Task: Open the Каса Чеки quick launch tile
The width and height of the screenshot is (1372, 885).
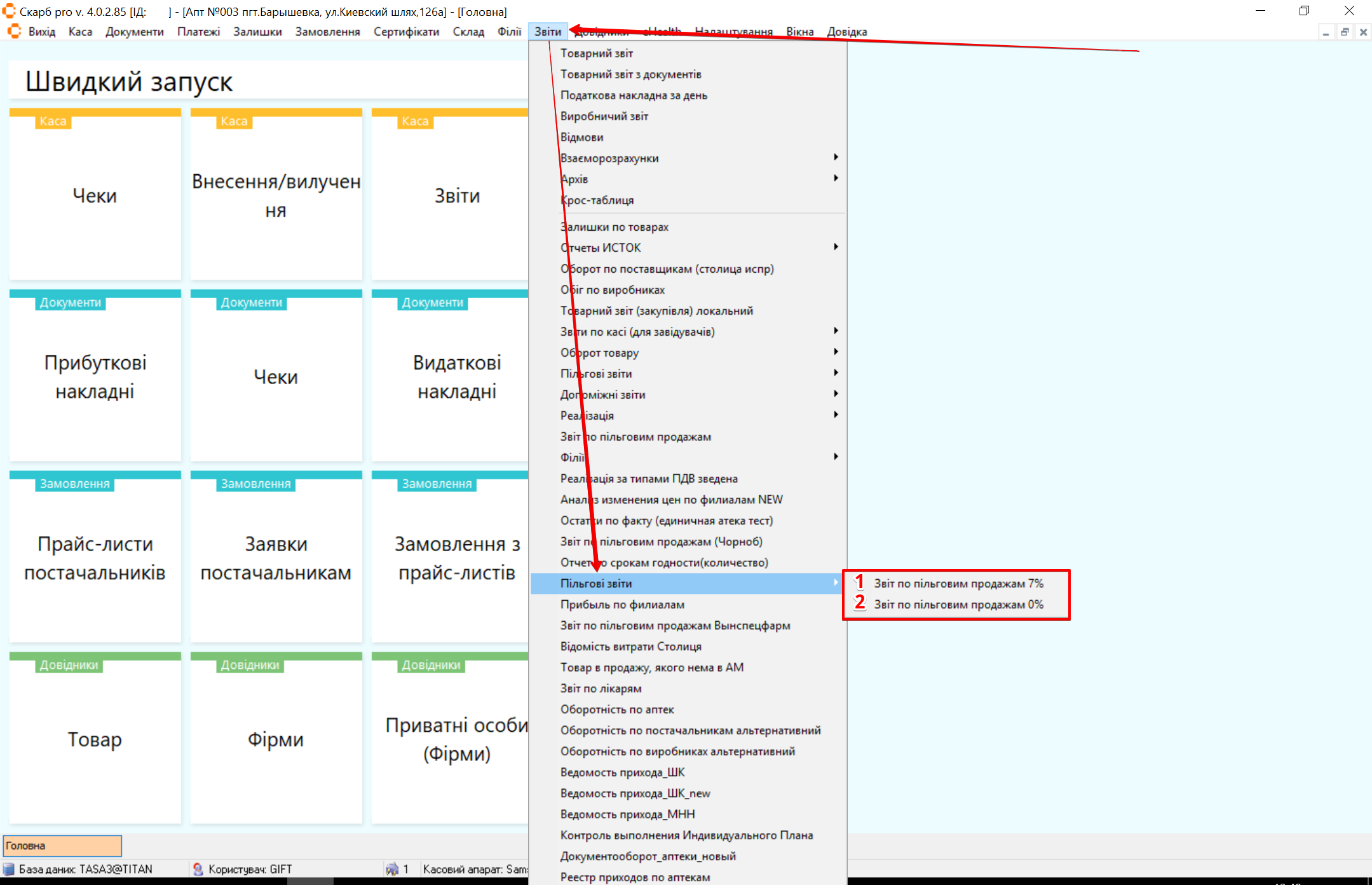Action: (95, 196)
